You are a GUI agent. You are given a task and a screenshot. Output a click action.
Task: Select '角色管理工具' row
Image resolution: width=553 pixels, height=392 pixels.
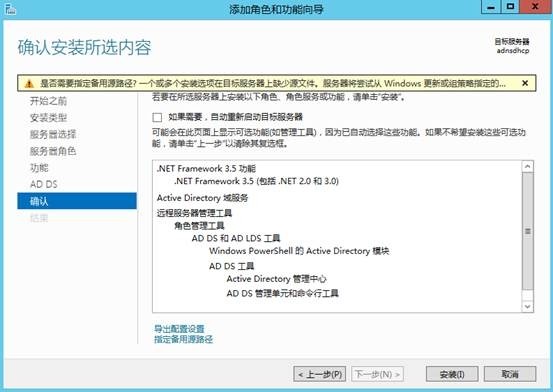(199, 226)
